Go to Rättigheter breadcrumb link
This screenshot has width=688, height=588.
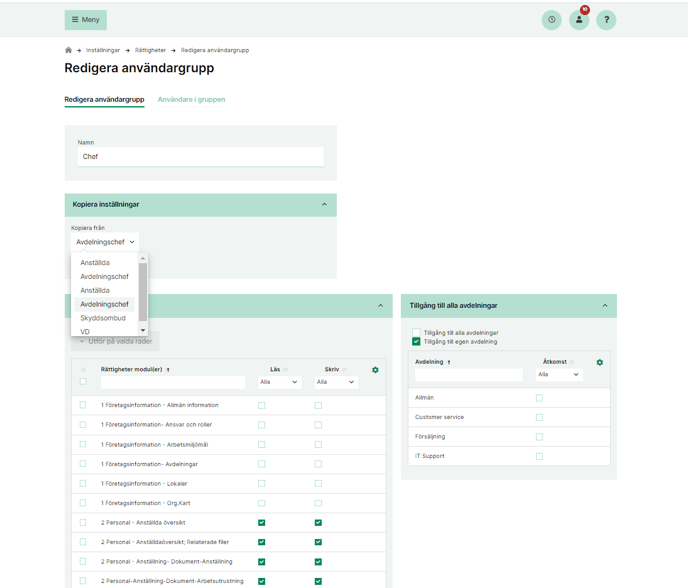tap(150, 50)
